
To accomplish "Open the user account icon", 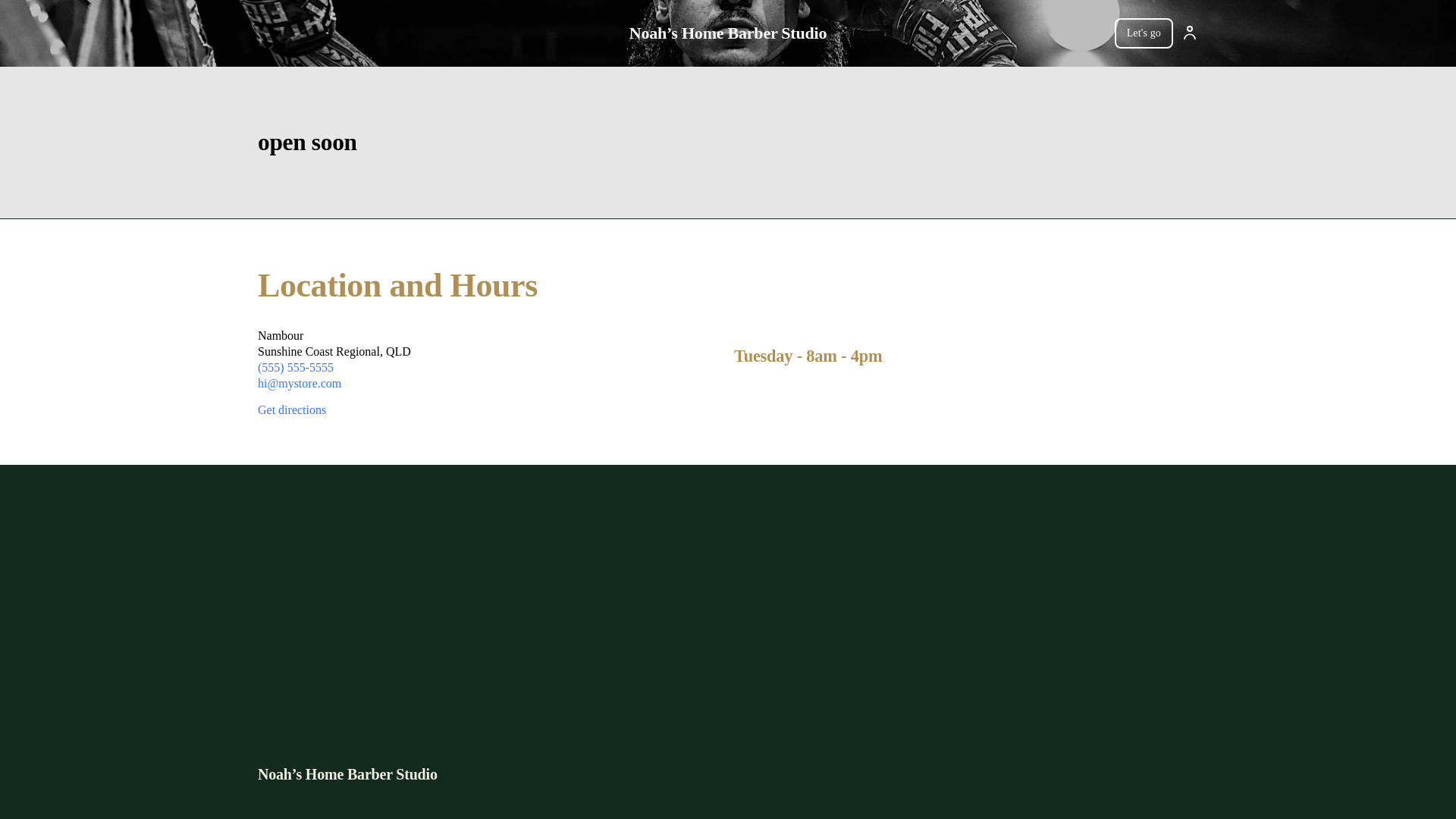I will click(1189, 33).
